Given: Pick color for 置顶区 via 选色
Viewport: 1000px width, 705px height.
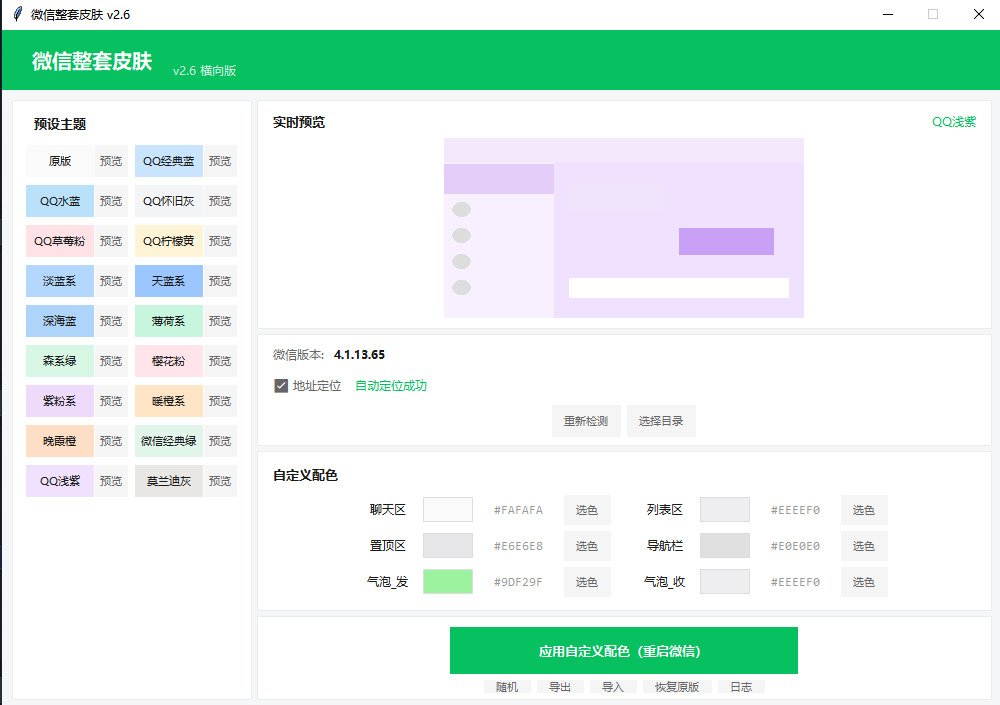Looking at the screenshot, I should coord(587,545).
